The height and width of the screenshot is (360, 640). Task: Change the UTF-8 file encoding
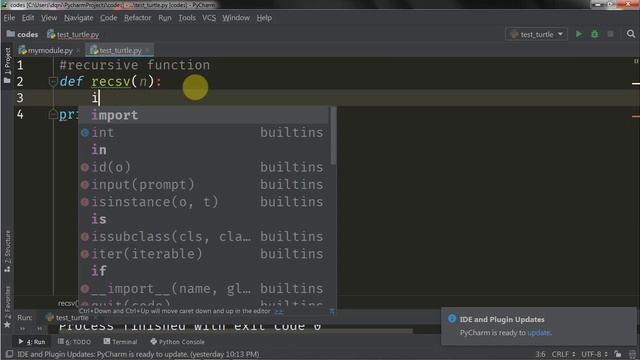tap(594, 354)
